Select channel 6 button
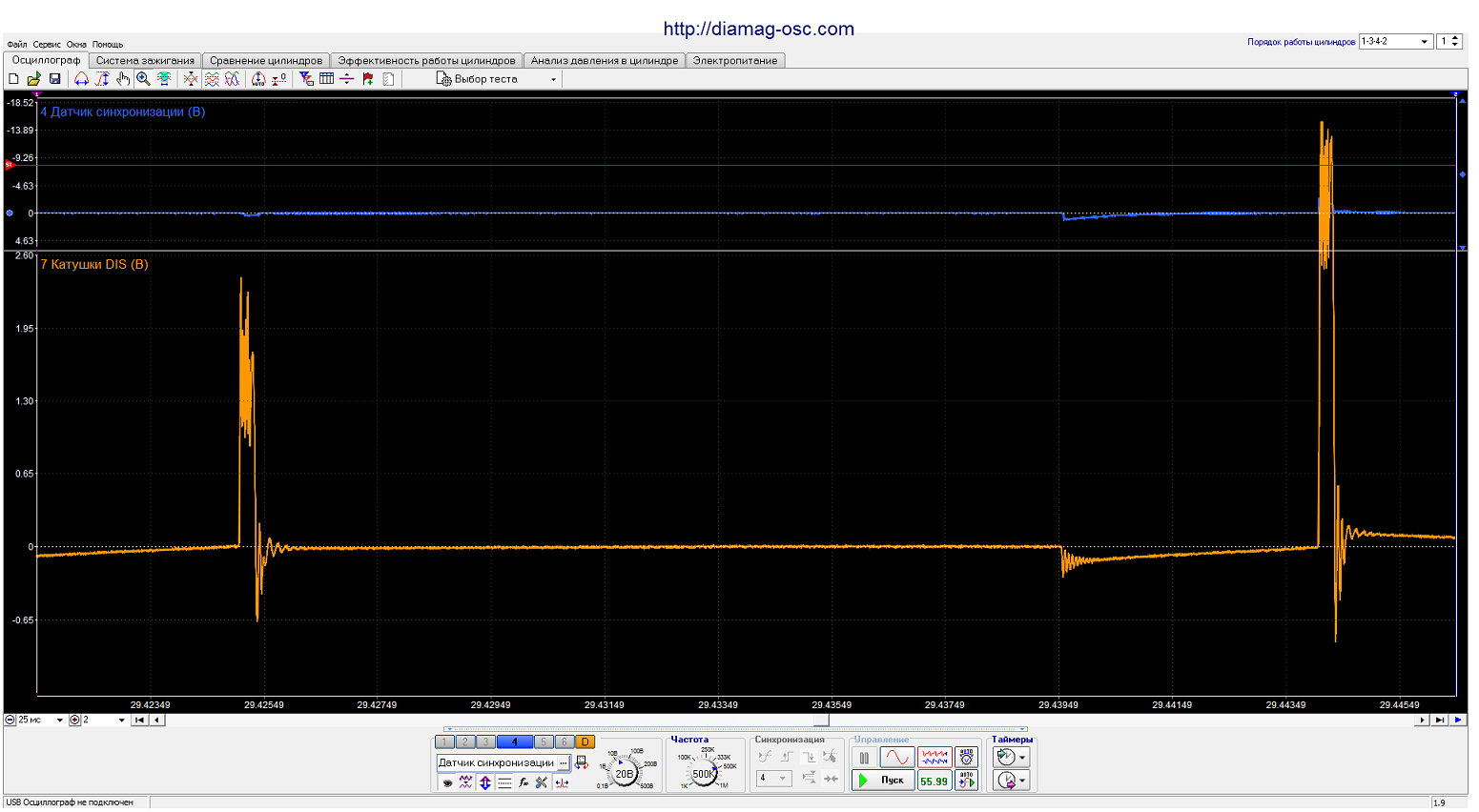This screenshot has width=1479, height=812. point(564,741)
